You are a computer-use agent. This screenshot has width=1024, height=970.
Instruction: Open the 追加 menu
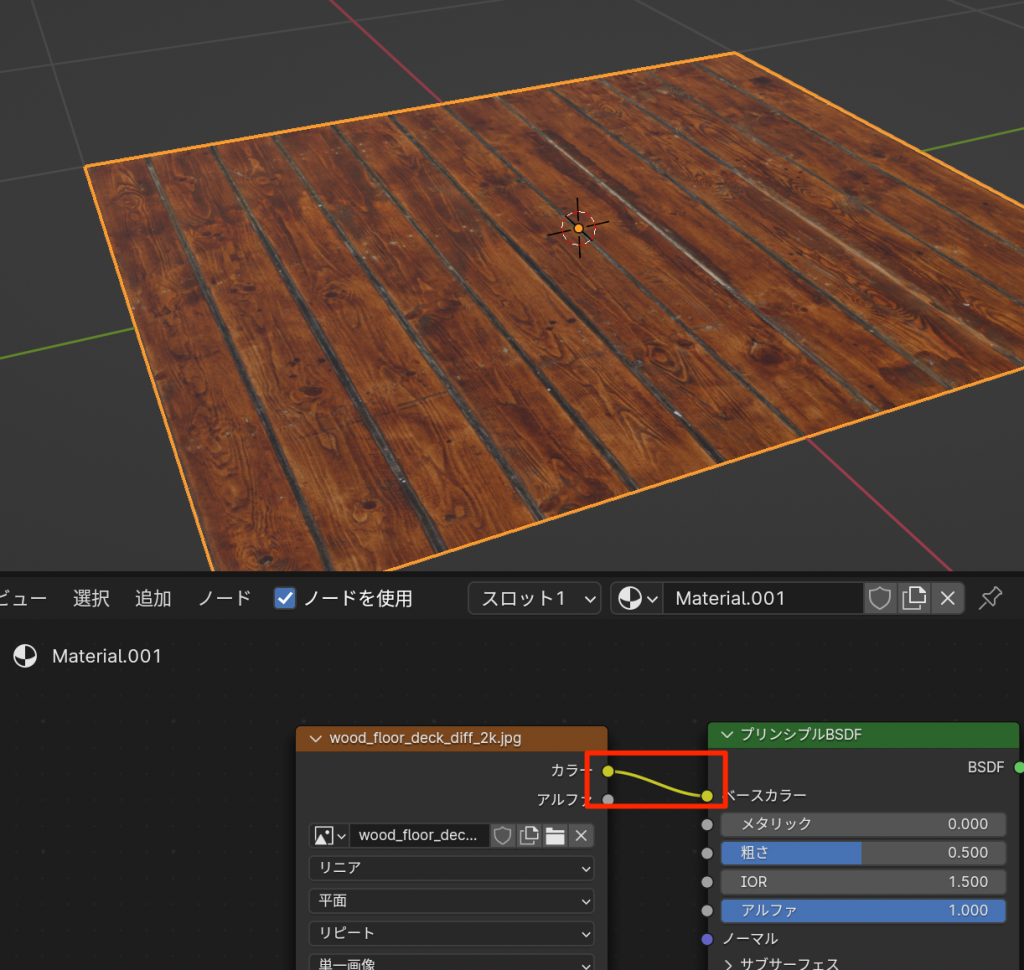point(153,598)
